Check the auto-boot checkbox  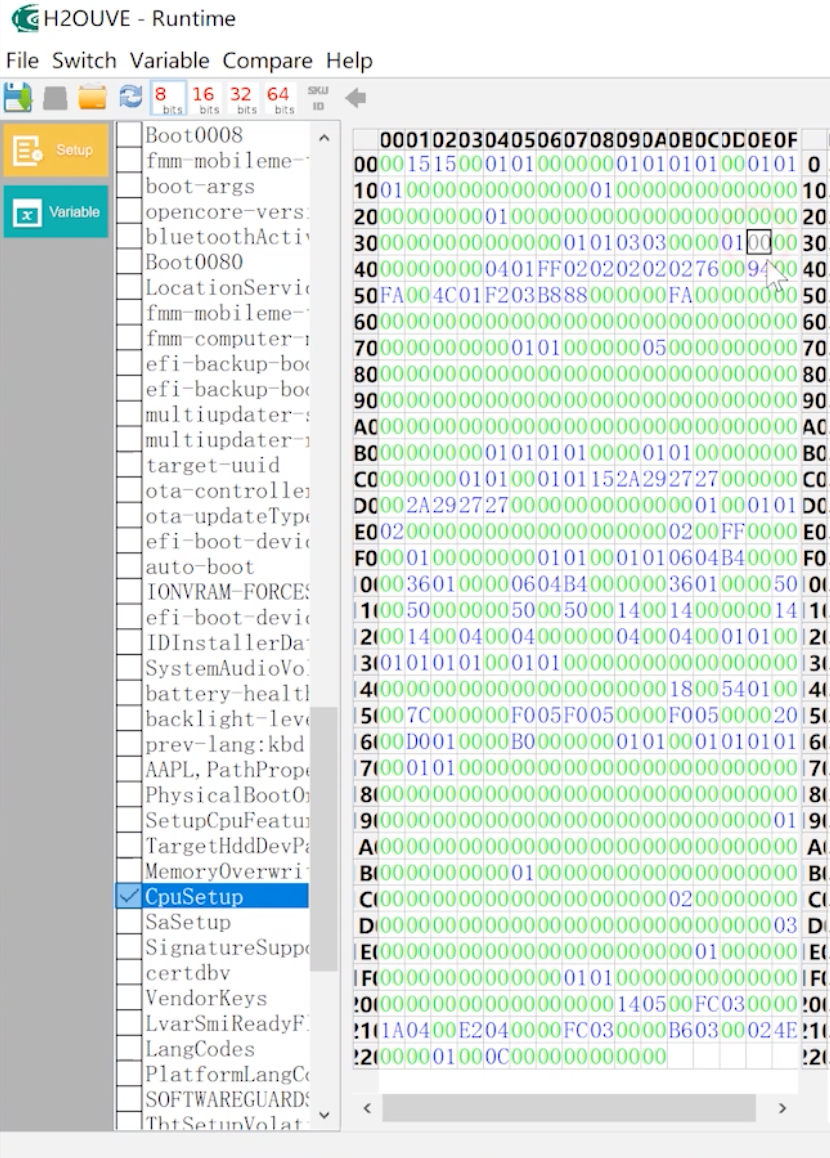[x=128, y=566]
